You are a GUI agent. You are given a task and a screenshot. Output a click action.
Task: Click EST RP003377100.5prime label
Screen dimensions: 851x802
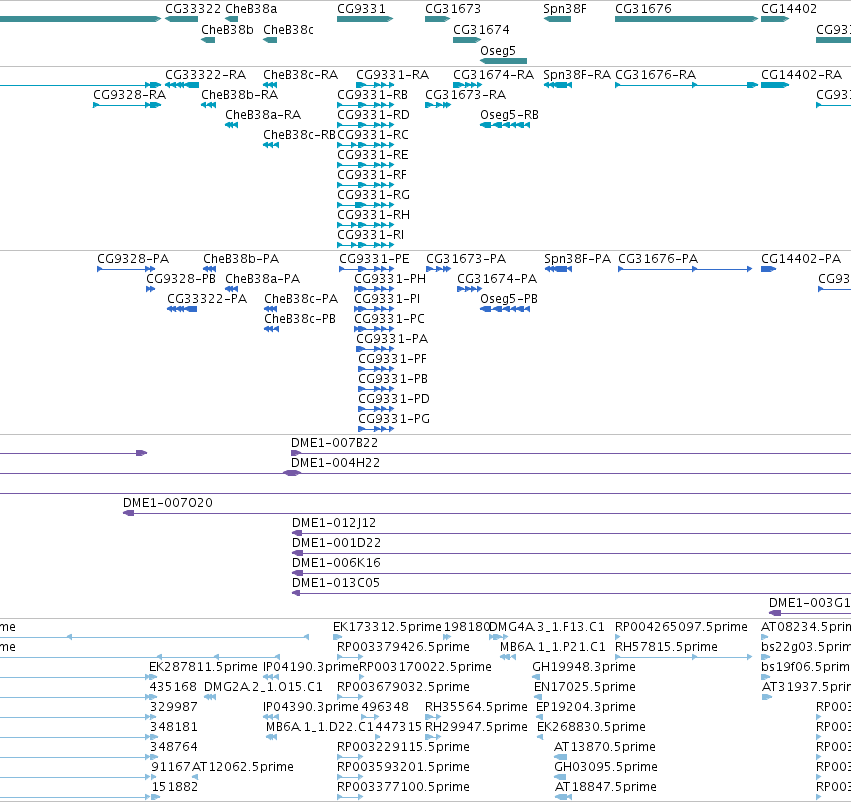[403, 787]
